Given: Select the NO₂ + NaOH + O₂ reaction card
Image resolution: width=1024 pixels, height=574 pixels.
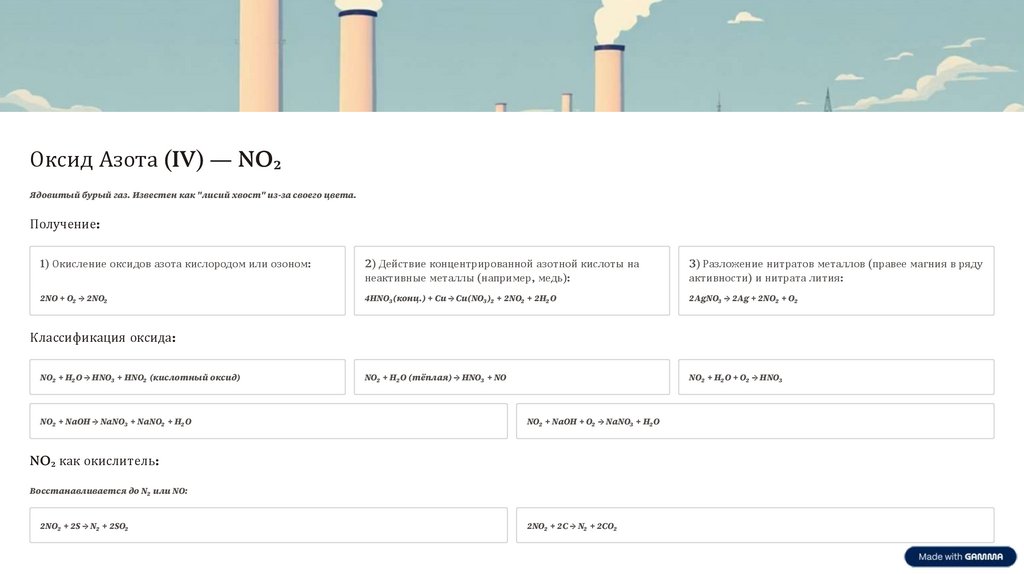Looking at the screenshot, I should [x=755, y=421].
